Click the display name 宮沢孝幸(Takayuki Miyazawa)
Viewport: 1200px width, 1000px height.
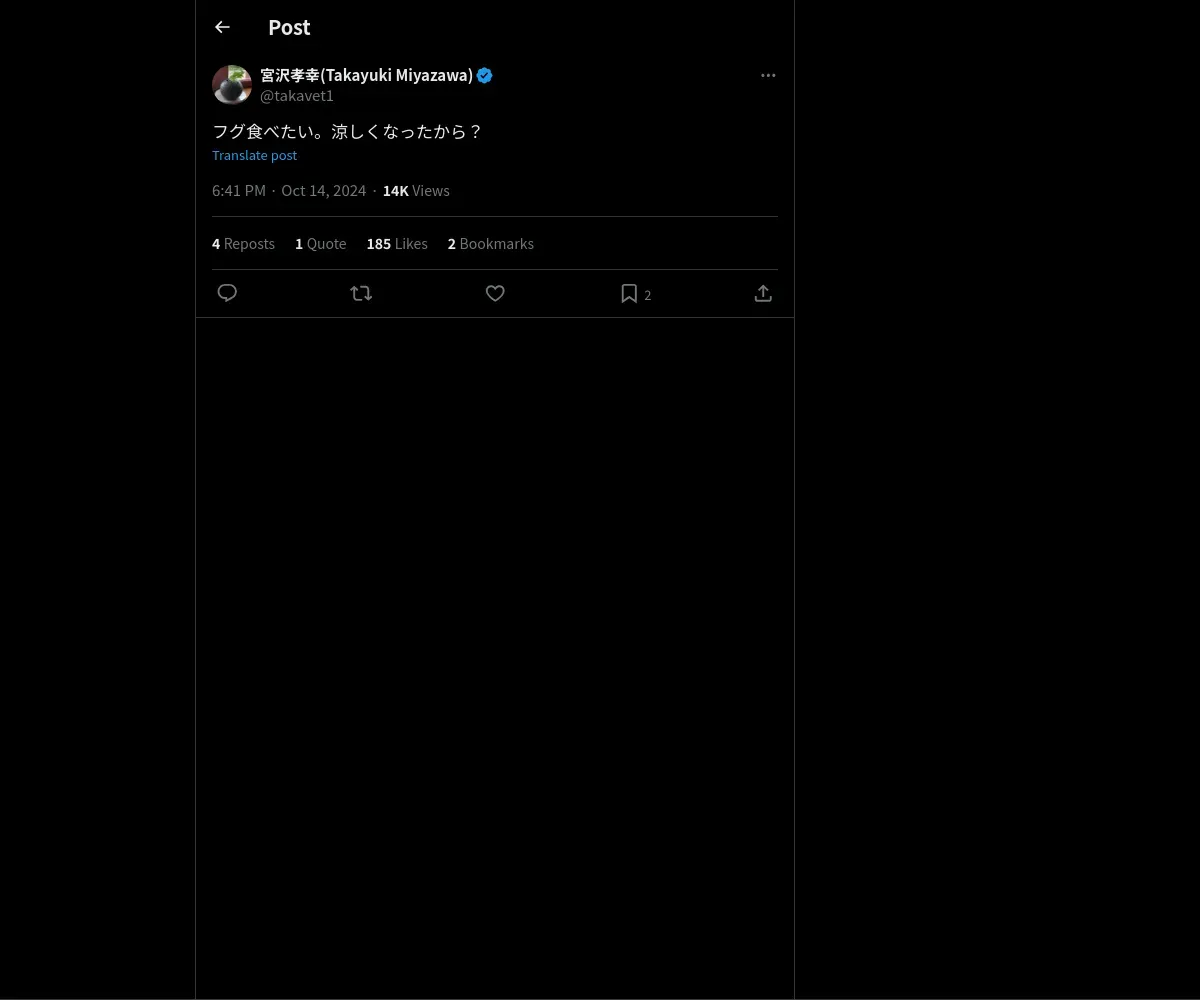tap(366, 75)
